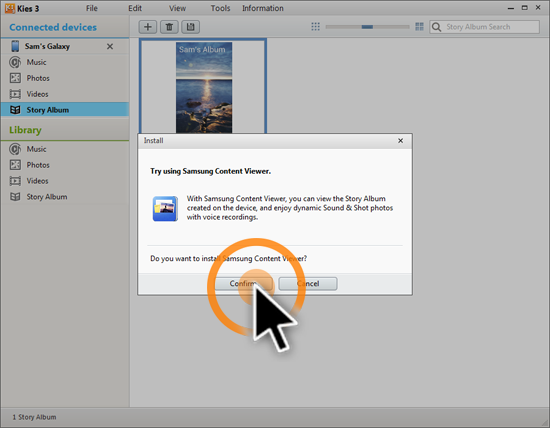This screenshot has width=550, height=428.
Task: Click the thumbnail size slider handle
Action: (367, 27)
